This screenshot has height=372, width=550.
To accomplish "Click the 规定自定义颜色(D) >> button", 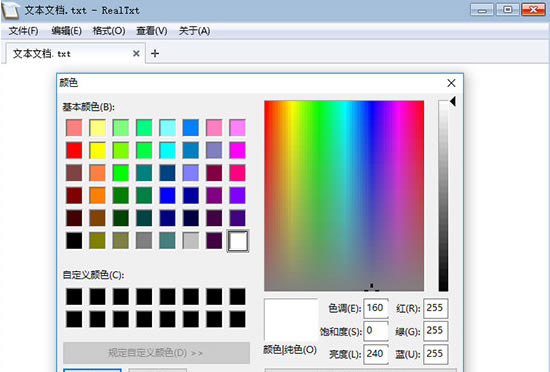I will coord(156,353).
